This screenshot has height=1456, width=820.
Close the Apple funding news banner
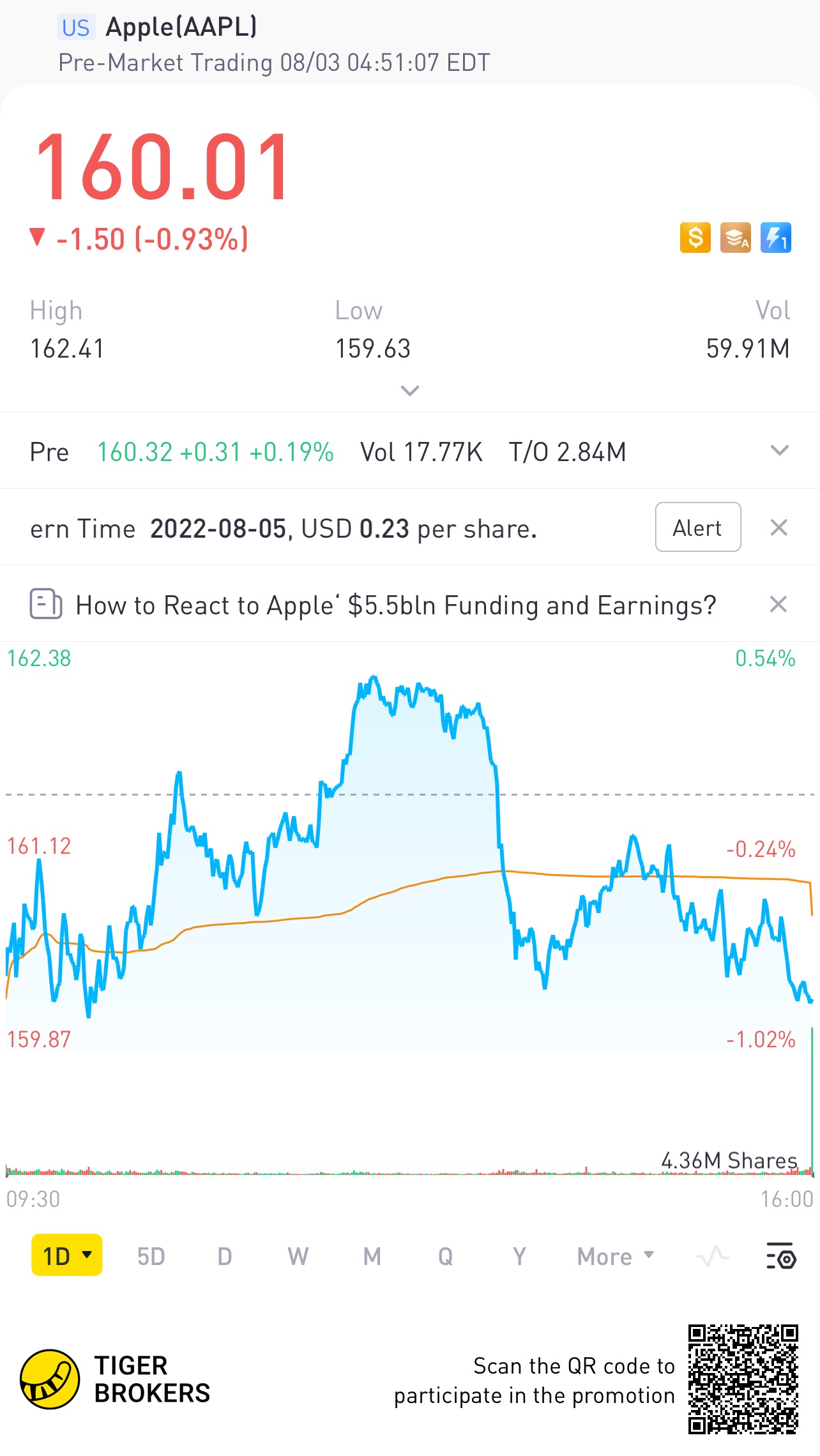778,604
